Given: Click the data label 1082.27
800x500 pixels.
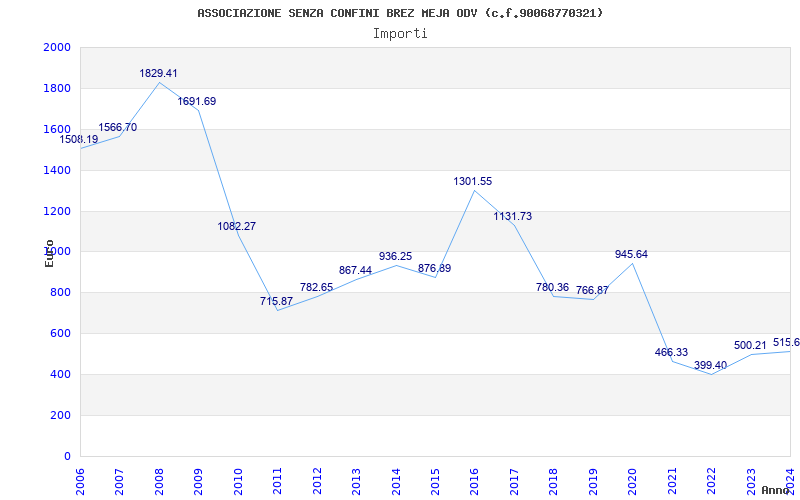Looking at the screenshot, I should pos(237,227).
